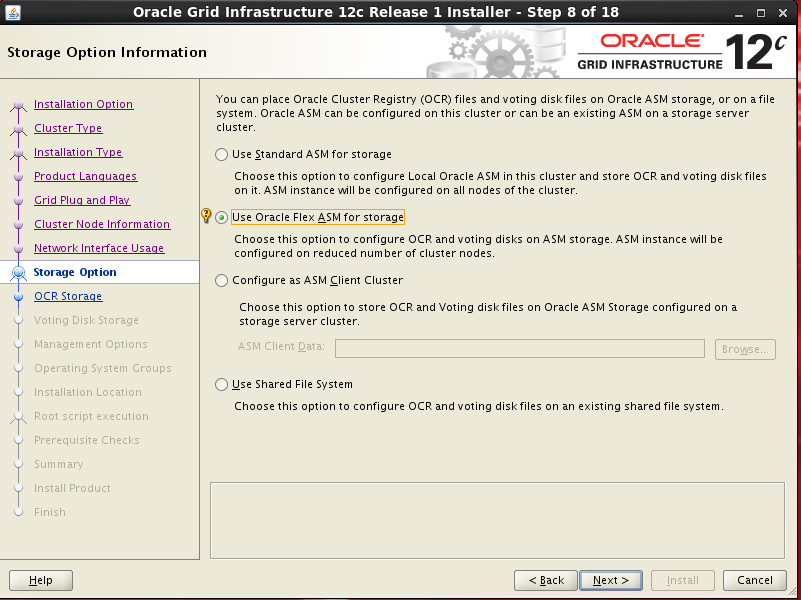Click Prerequisite Checks step text
The width and height of the screenshot is (801, 600).
tap(86, 440)
